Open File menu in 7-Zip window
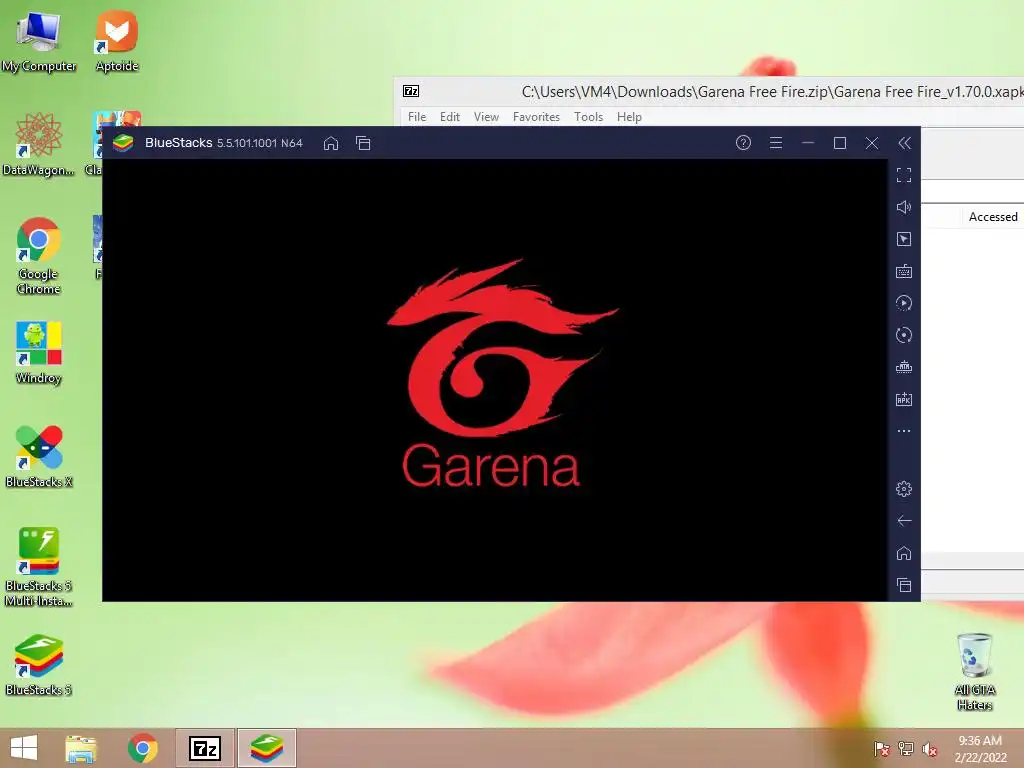Viewport: 1024px width, 768px height. [417, 117]
